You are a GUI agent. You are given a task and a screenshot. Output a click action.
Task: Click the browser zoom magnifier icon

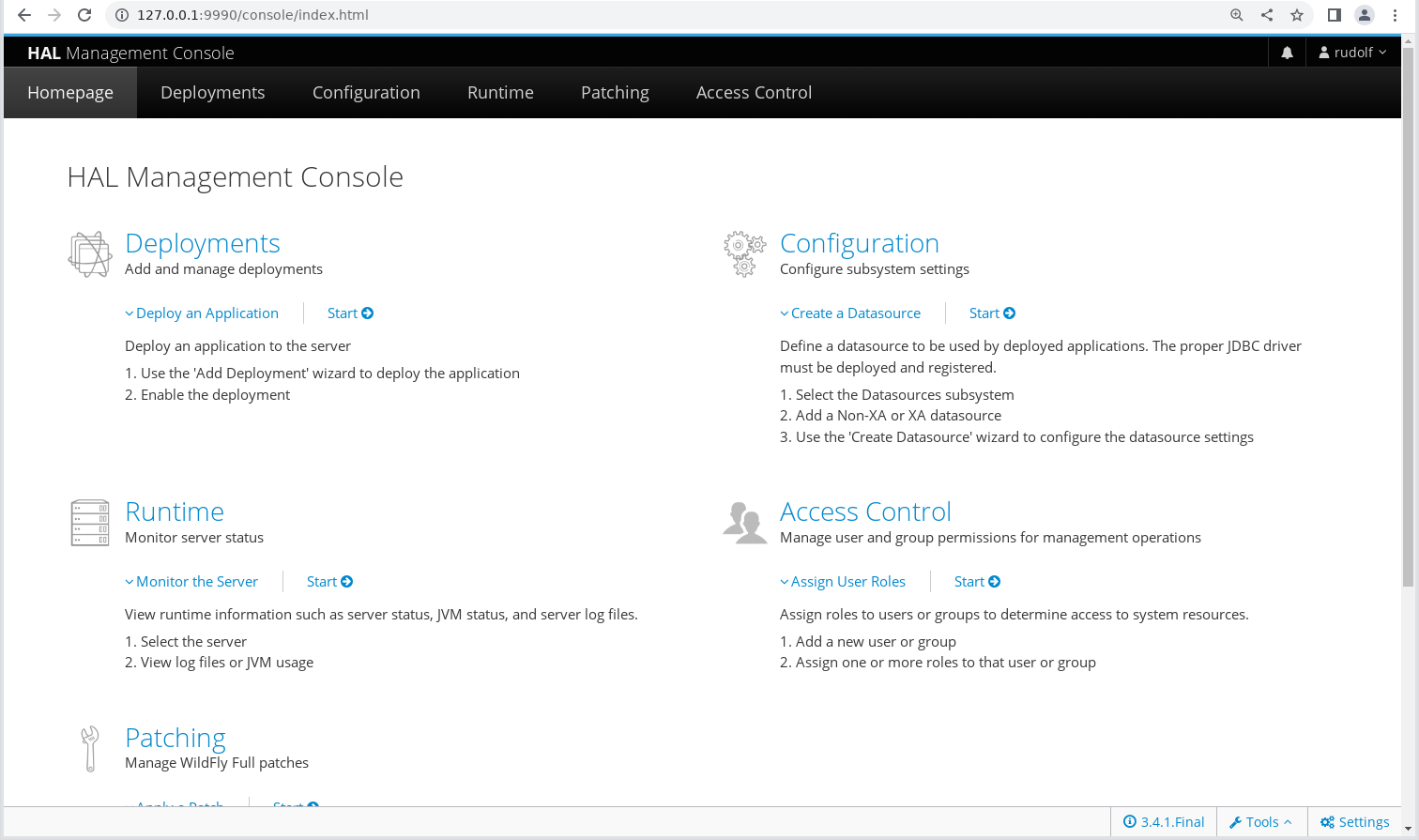click(x=1237, y=15)
